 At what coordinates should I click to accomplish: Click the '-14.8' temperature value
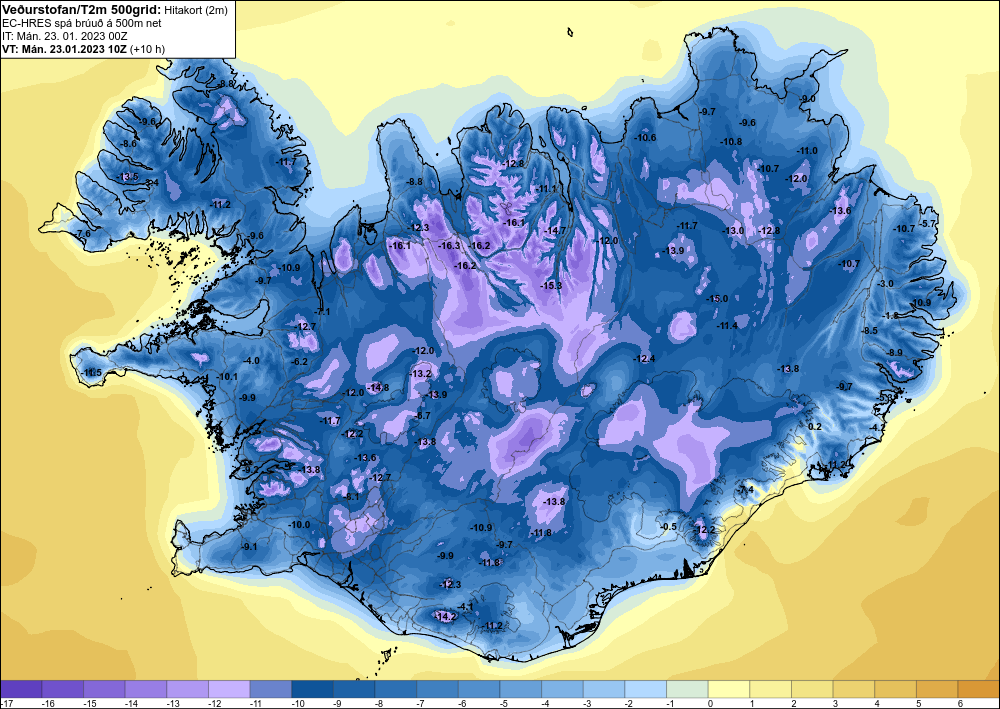pos(379,388)
